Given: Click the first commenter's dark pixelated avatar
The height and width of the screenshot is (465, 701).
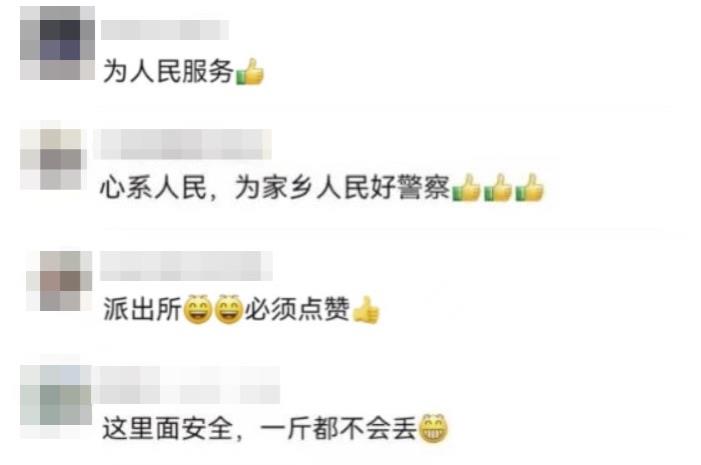Looking at the screenshot, I should (57, 43).
